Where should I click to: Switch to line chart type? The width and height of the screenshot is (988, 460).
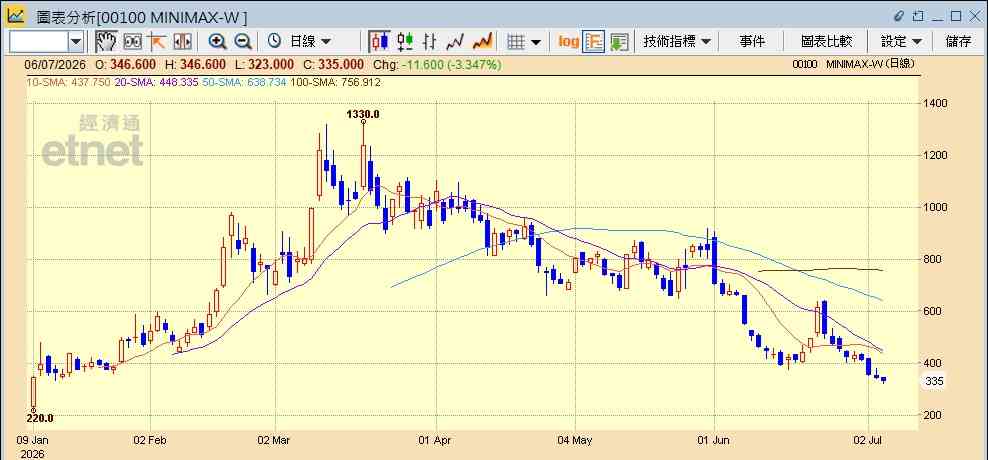click(x=455, y=42)
